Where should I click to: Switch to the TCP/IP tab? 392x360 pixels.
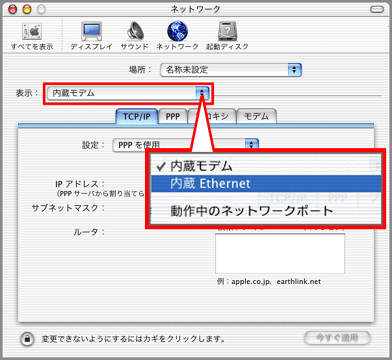[137, 116]
